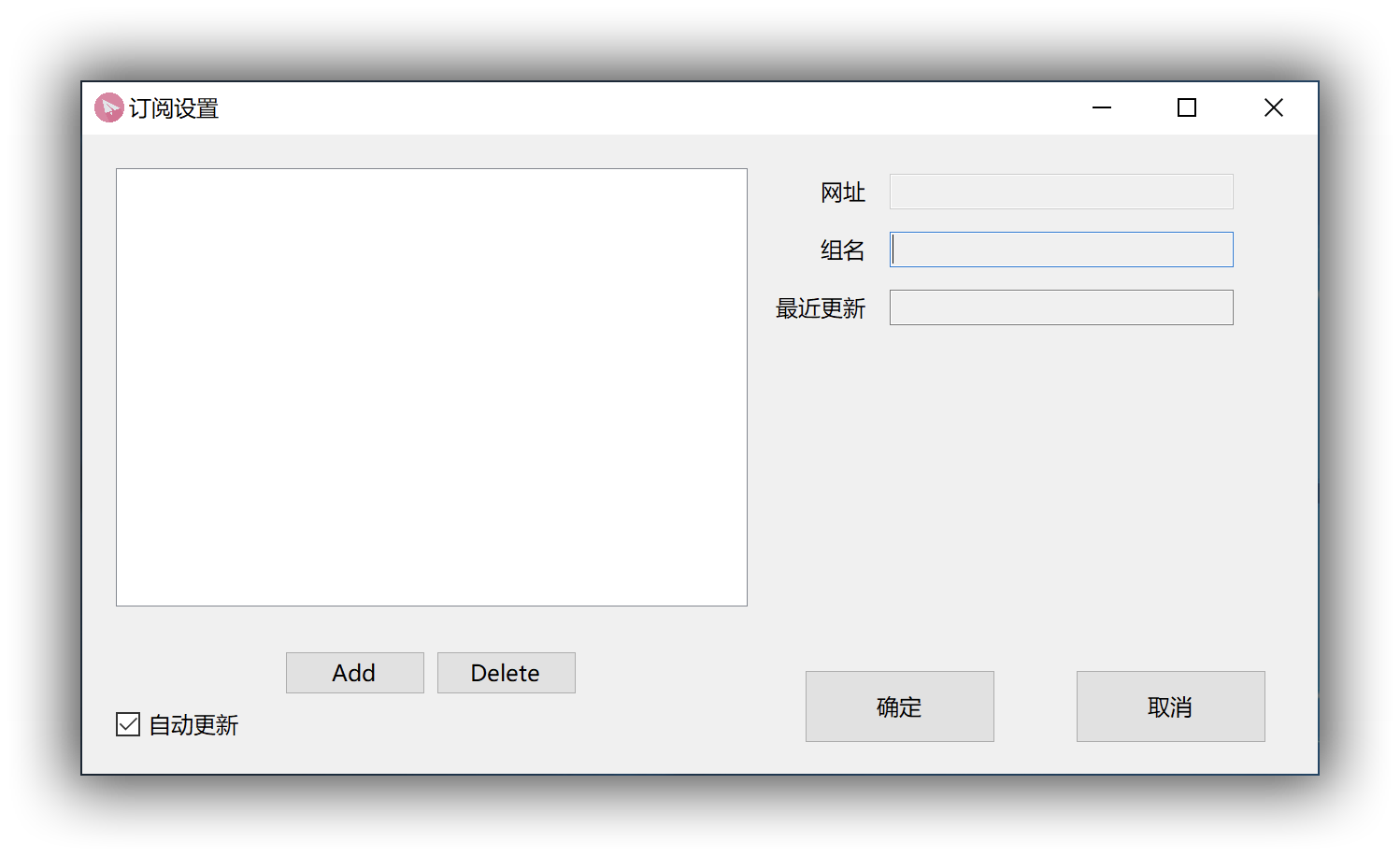
Task: Focus the 组名 group name field
Action: point(1061,249)
